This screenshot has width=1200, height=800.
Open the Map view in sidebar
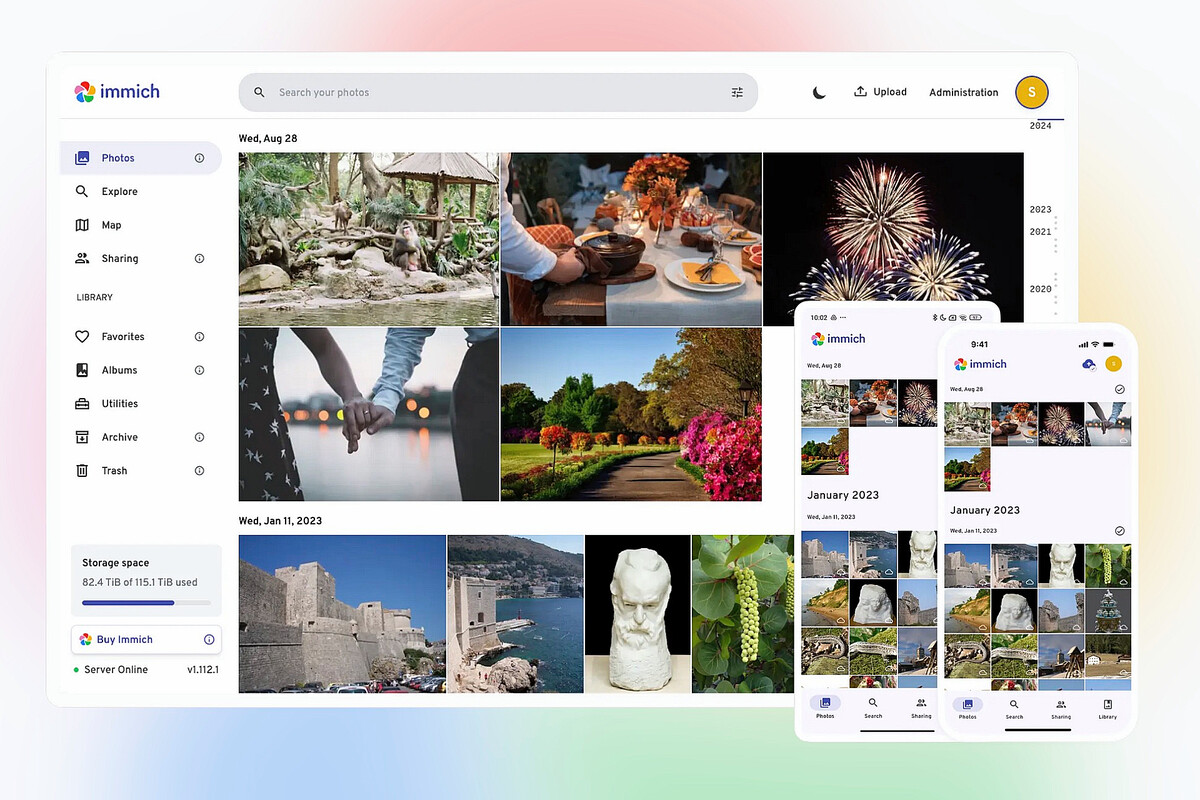[111, 225]
